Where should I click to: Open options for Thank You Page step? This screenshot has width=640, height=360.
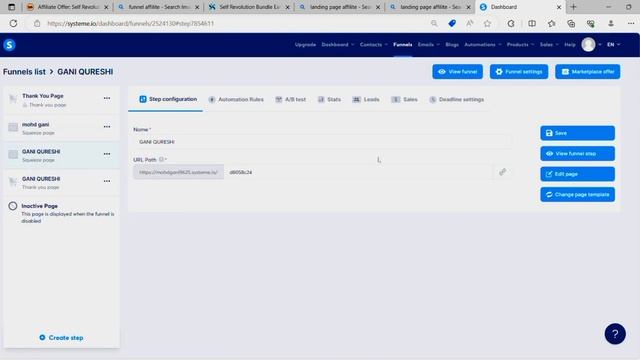(x=107, y=98)
